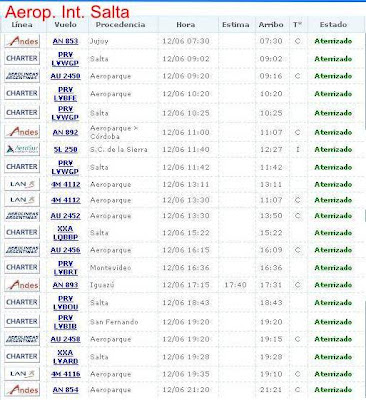Click the Andes logo beside AN 854
This screenshot has height=400, width=366.
(22, 390)
